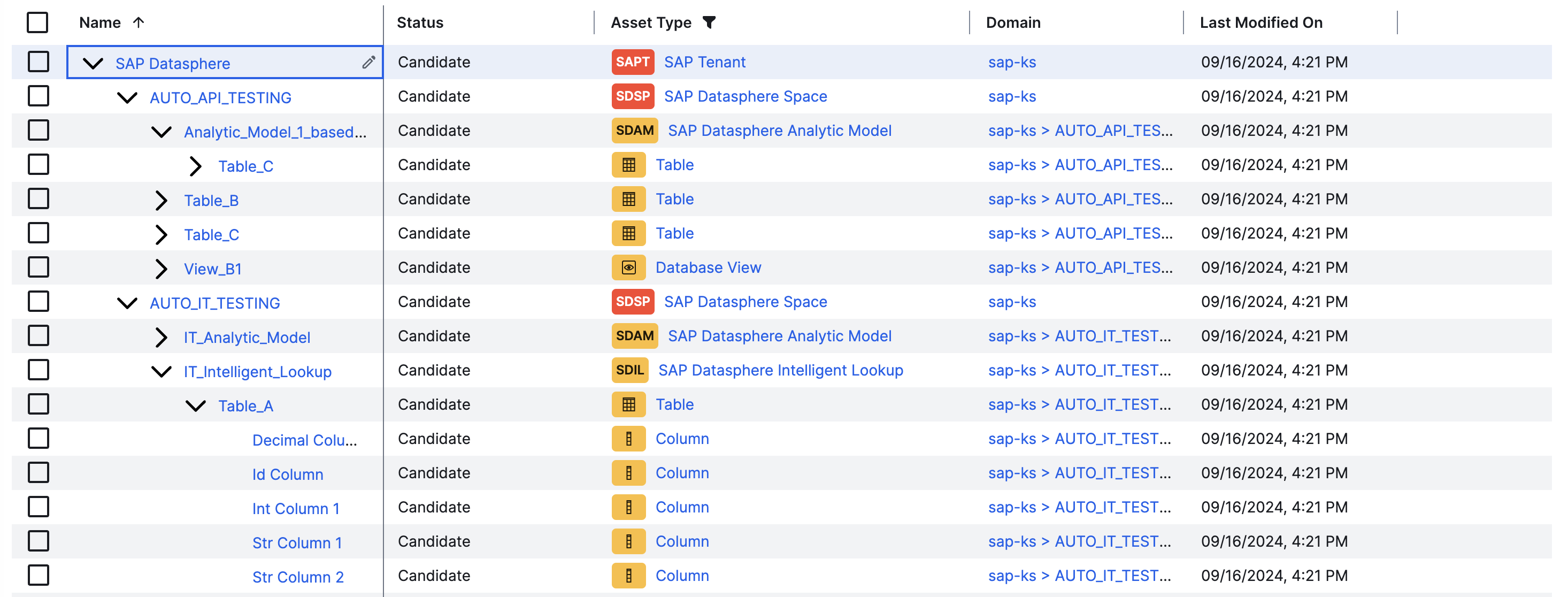Check the select-all checkbox in the header
The height and width of the screenshot is (597, 1568).
tap(38, 22)
